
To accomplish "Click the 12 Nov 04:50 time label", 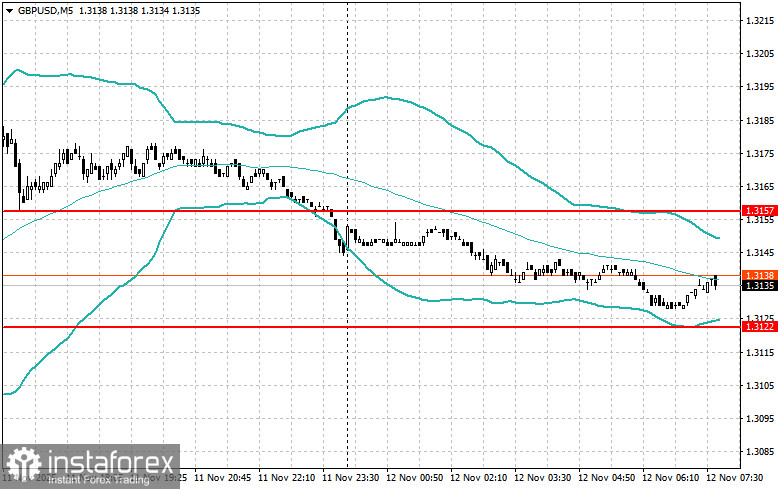I will tap(606, 478).
